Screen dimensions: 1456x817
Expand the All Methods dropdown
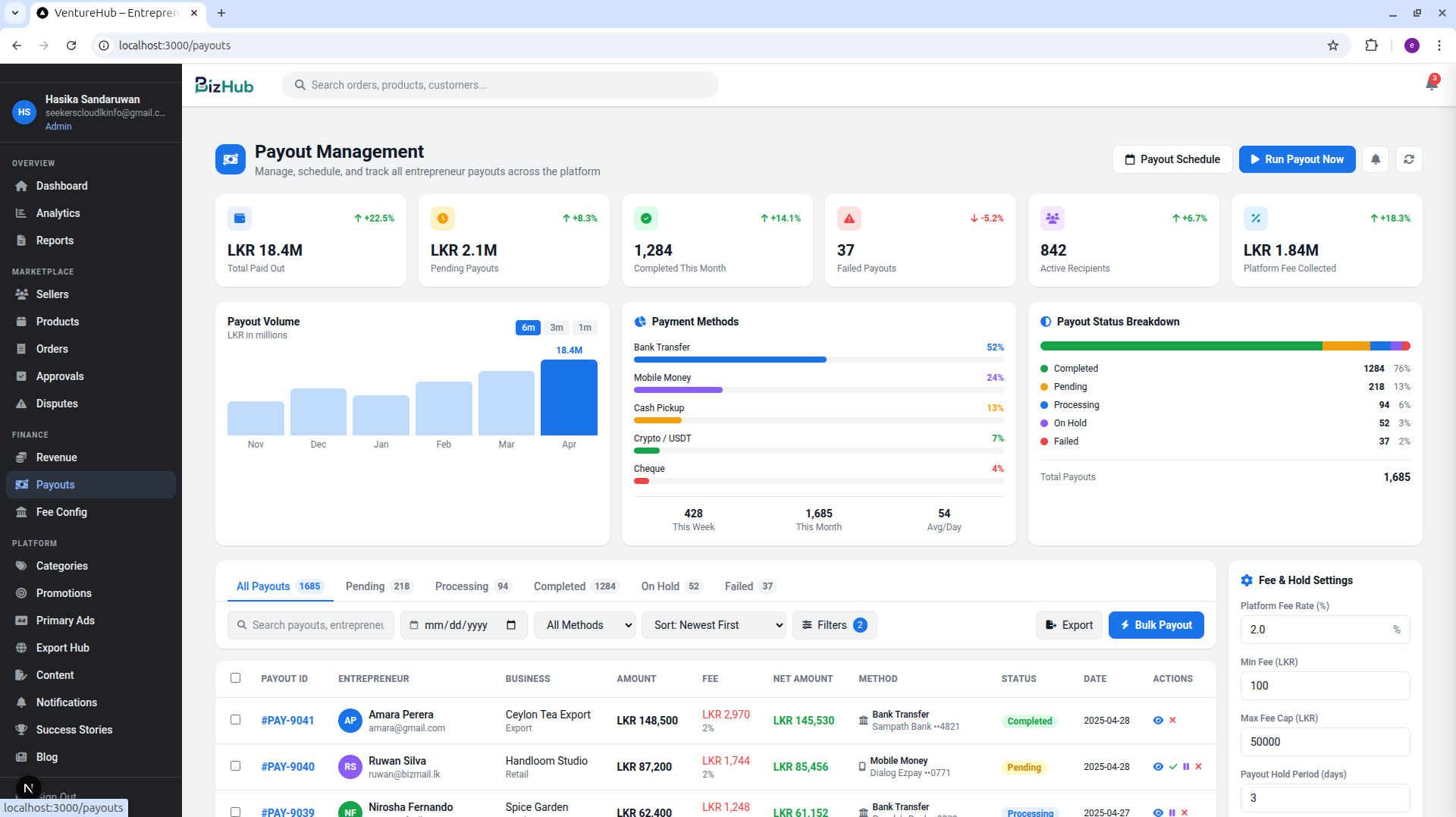[x=585, y=625]
